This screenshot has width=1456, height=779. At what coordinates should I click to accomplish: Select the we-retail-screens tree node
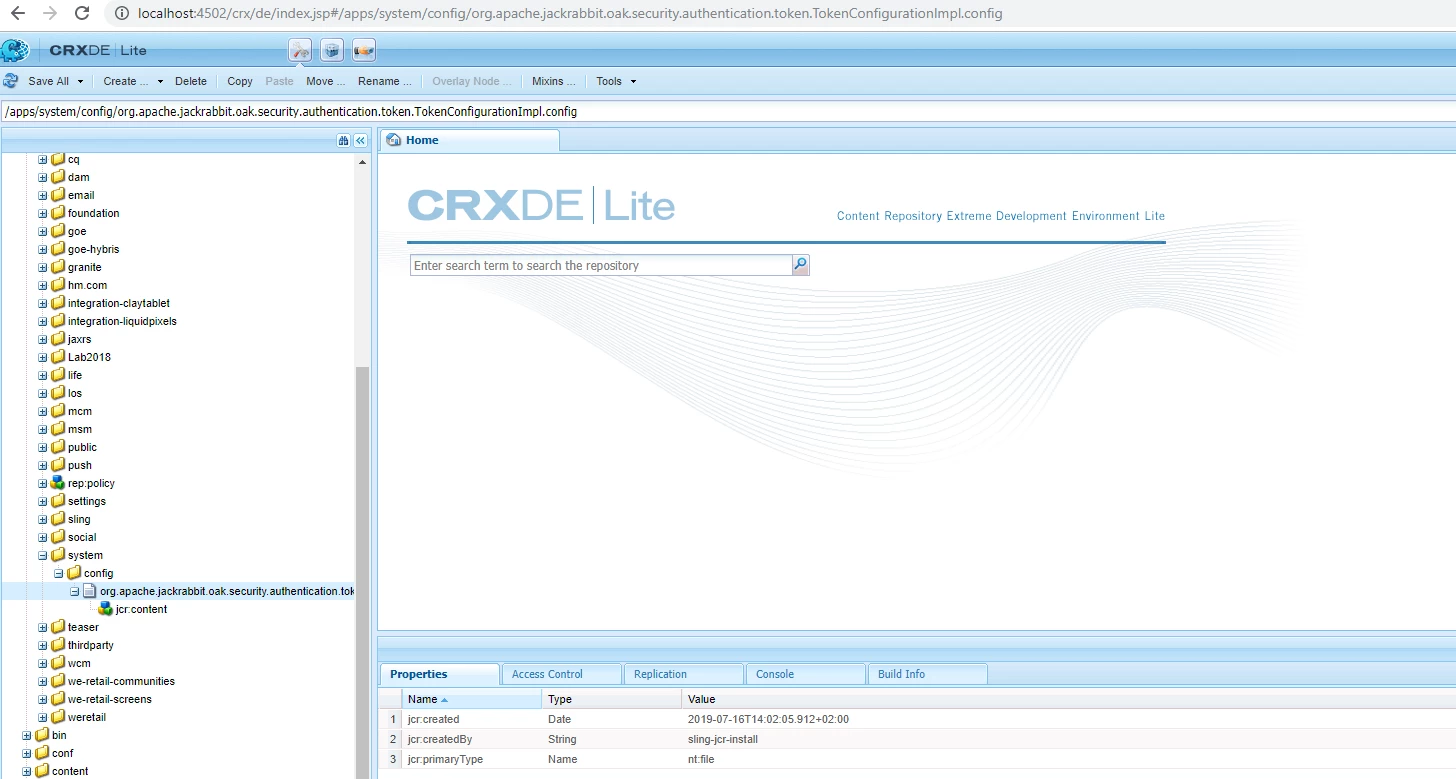coord(110,699)
